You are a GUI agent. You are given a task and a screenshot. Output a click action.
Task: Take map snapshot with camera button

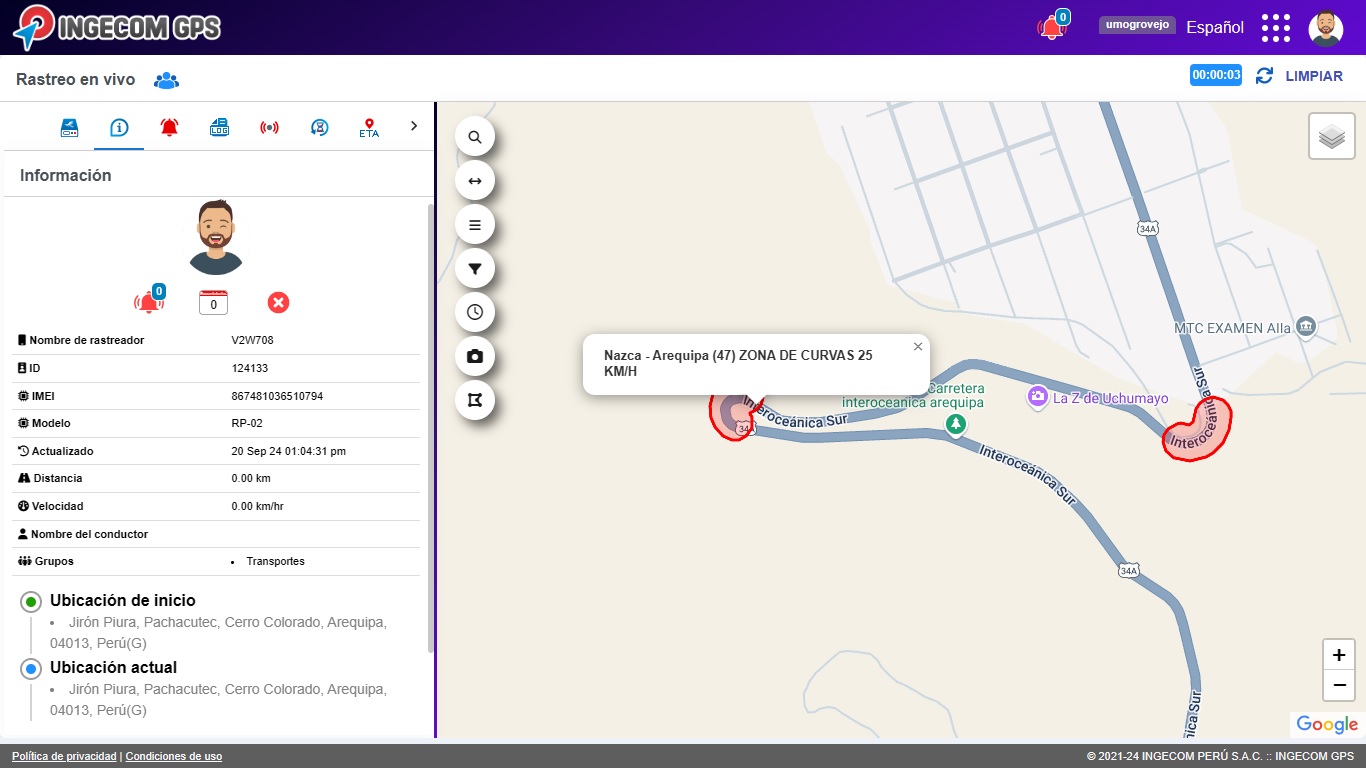point(475,356)
